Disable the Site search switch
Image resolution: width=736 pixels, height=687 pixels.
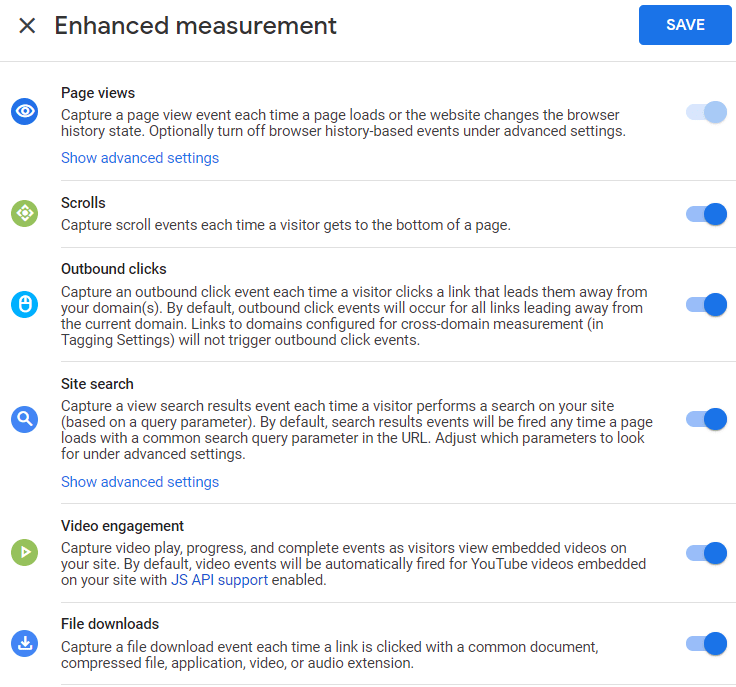(706, 419)
